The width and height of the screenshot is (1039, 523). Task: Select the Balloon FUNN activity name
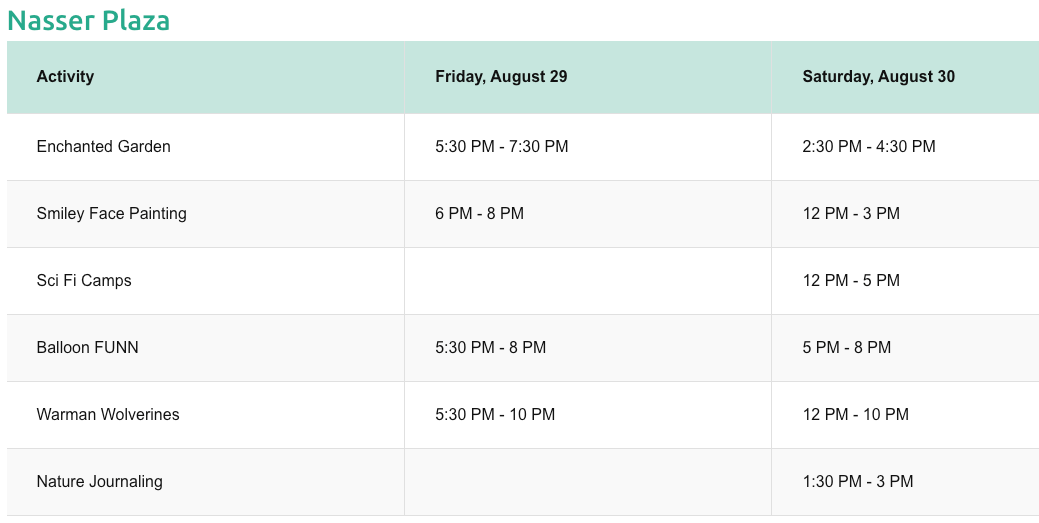[87, 348]
